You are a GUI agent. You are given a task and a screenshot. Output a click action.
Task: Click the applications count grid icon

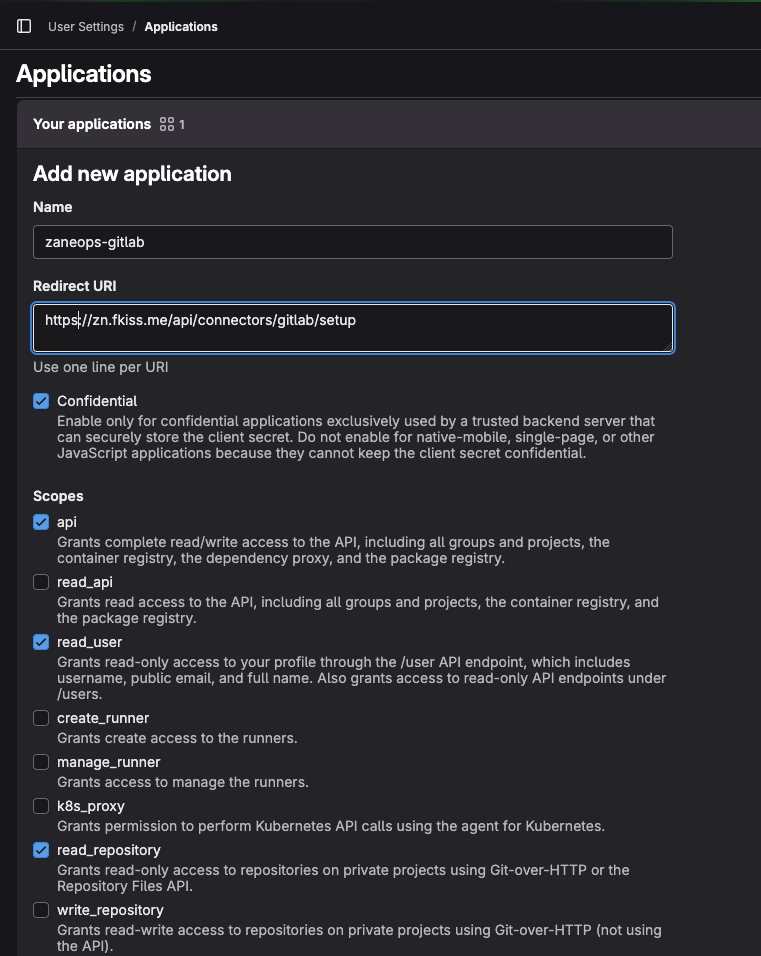[x=167, y=124]
